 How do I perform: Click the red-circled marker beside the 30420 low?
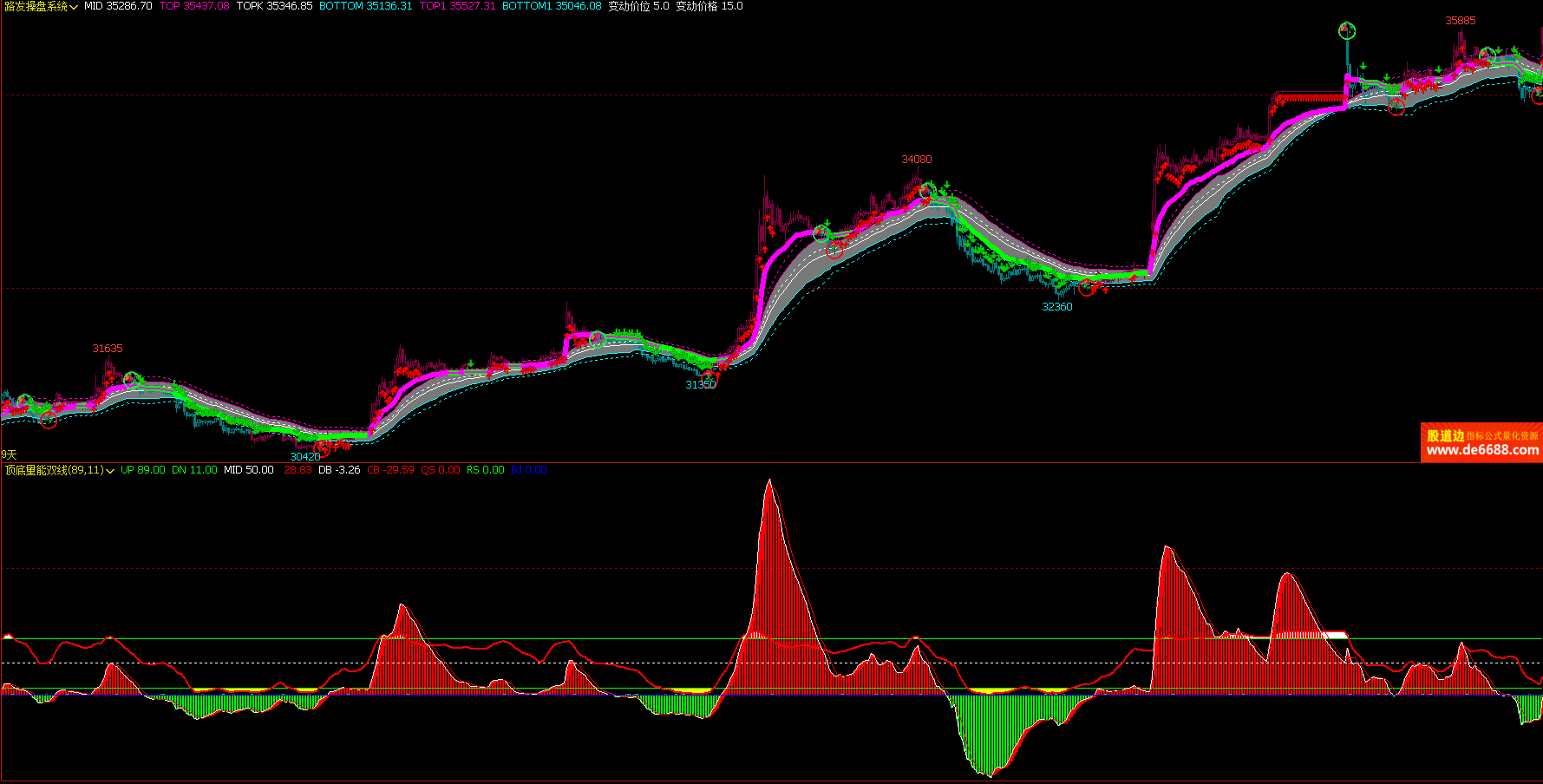click(x=322, y=448)
